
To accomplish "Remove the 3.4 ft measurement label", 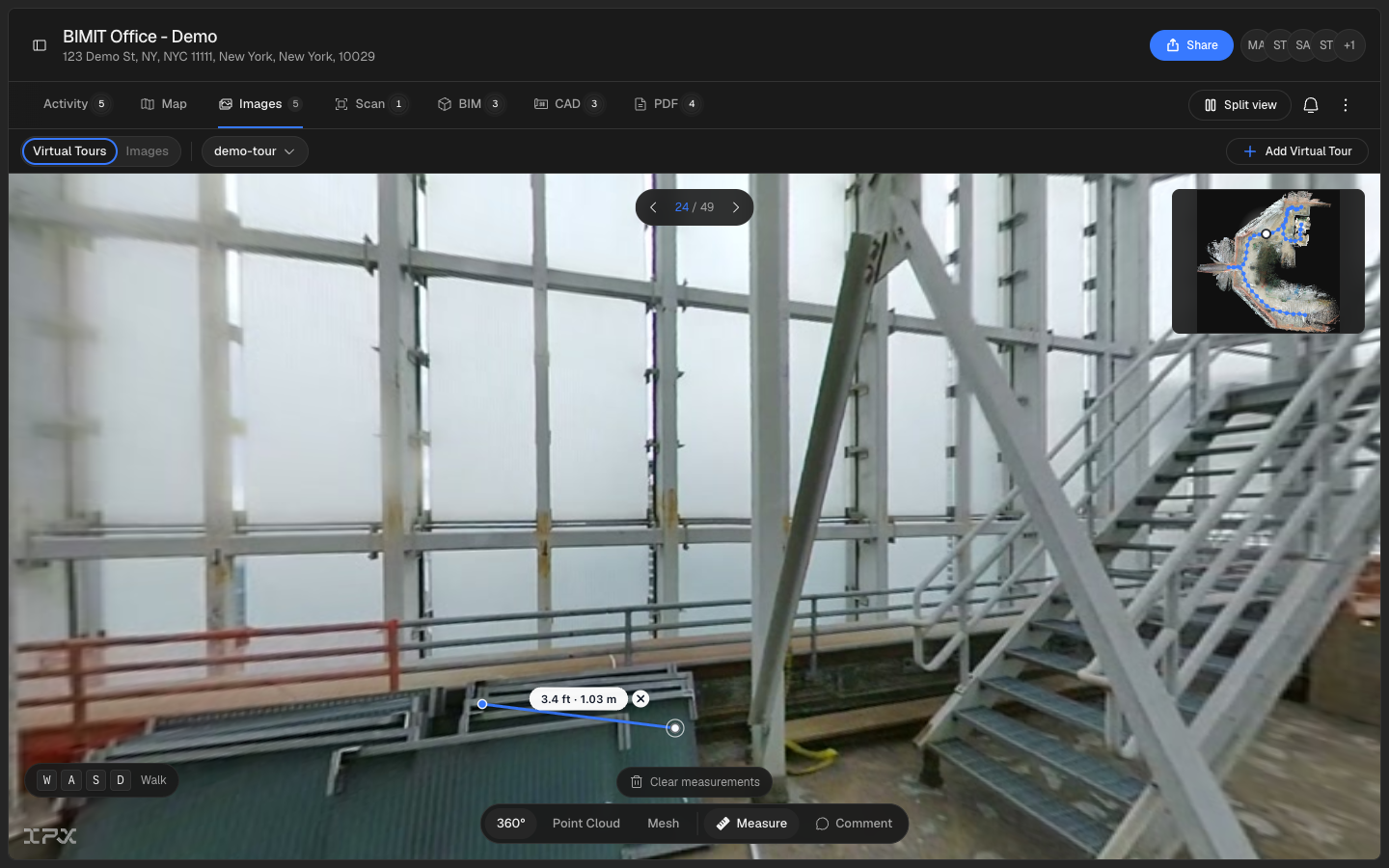I will pos(640,699).
